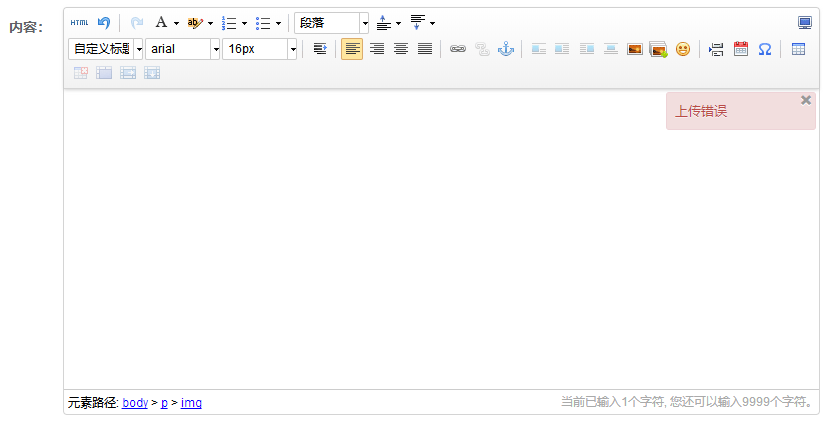The image size is (823, 424).
Task: Close the 上传错误 error notification
Action: pos(806,100)
